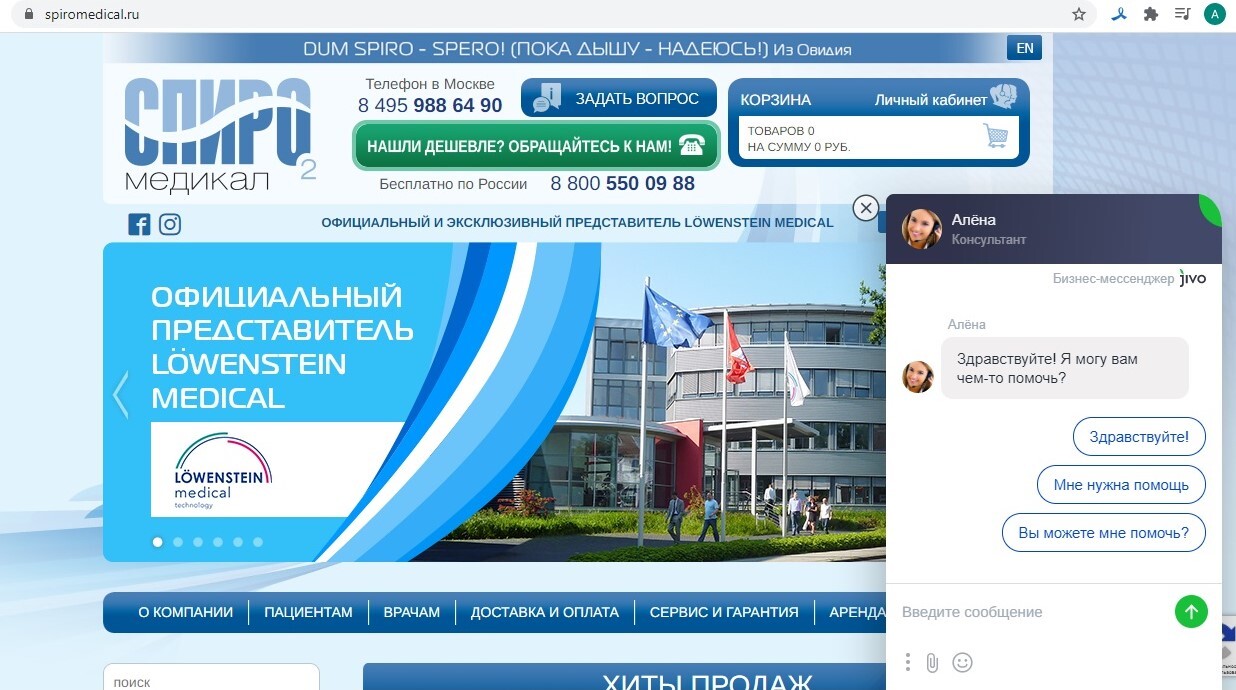Open the Врачам menu item

tap(412, 612)
